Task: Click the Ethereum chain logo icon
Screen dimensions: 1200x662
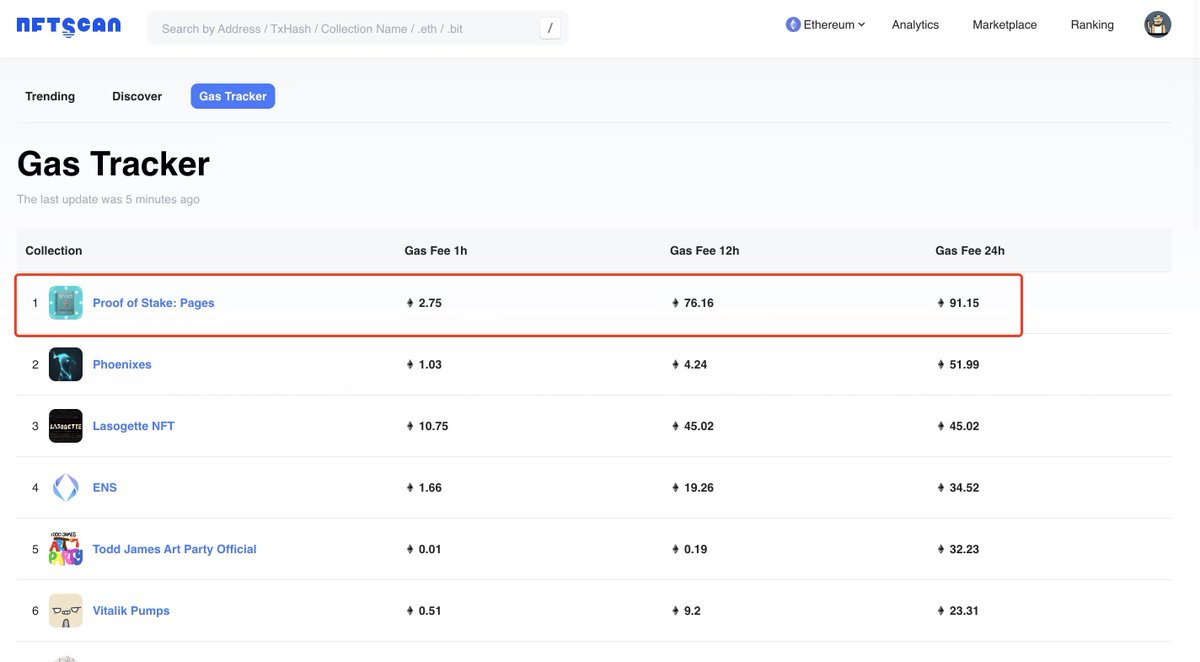Action: click(x=793, y=25)
